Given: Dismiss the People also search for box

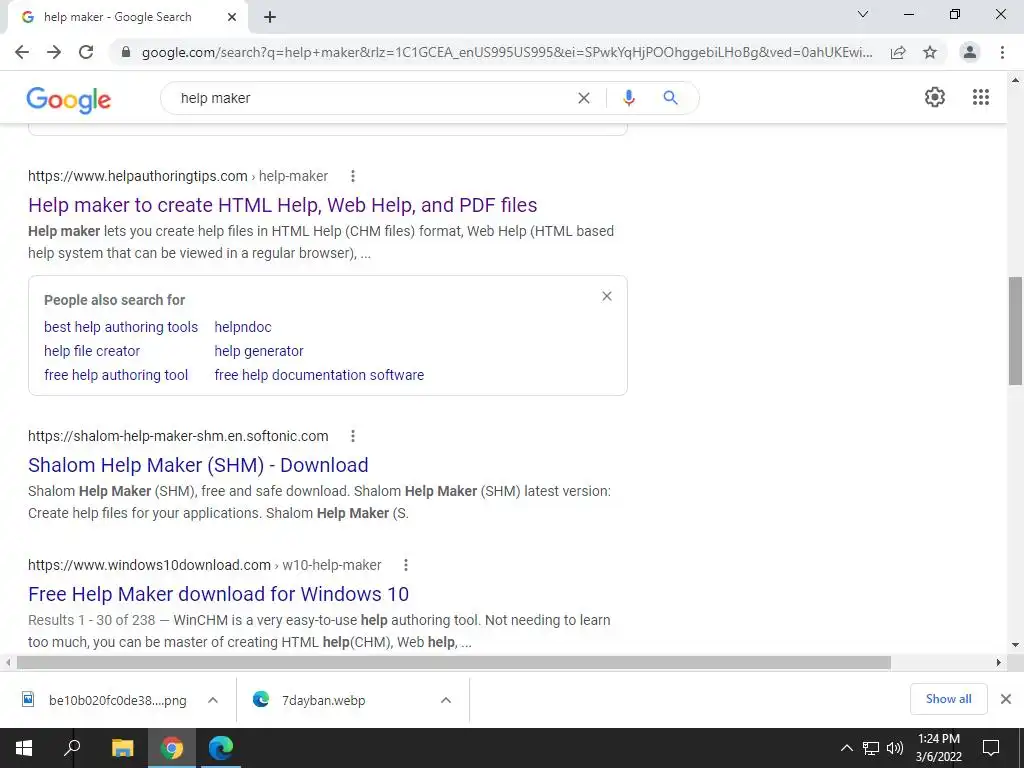Looking at the screenshot, I should click(x=607, y=296).
